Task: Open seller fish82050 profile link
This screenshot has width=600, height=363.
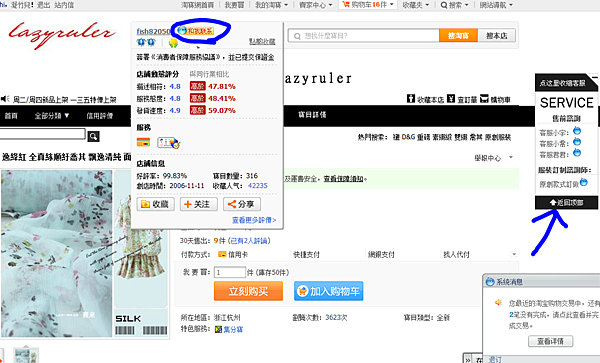Action: point(153,31)
